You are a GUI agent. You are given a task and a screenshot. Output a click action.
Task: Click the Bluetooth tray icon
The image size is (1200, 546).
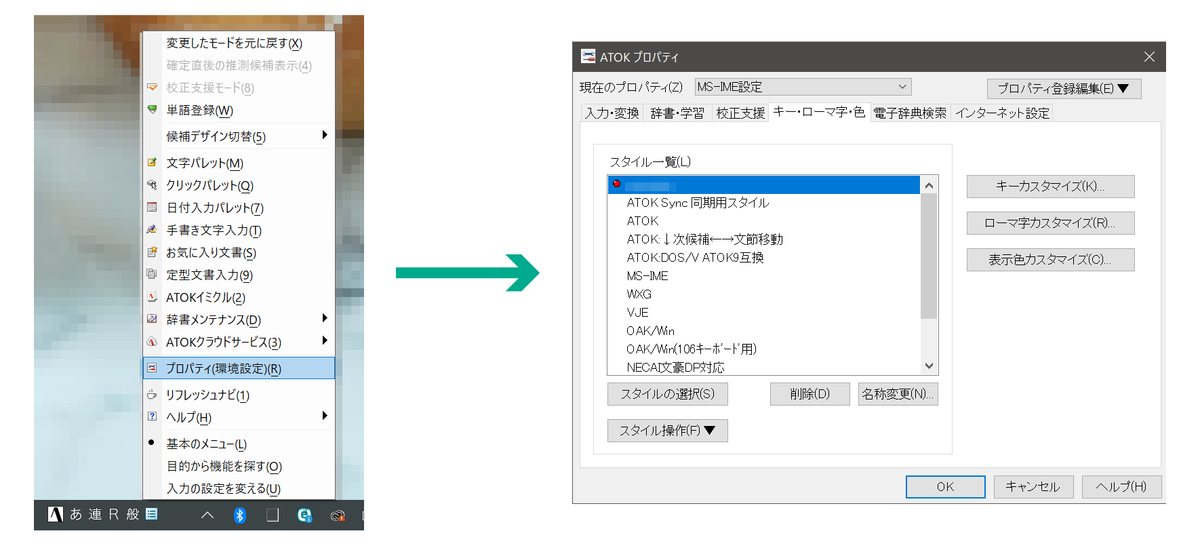click(240, 515)
